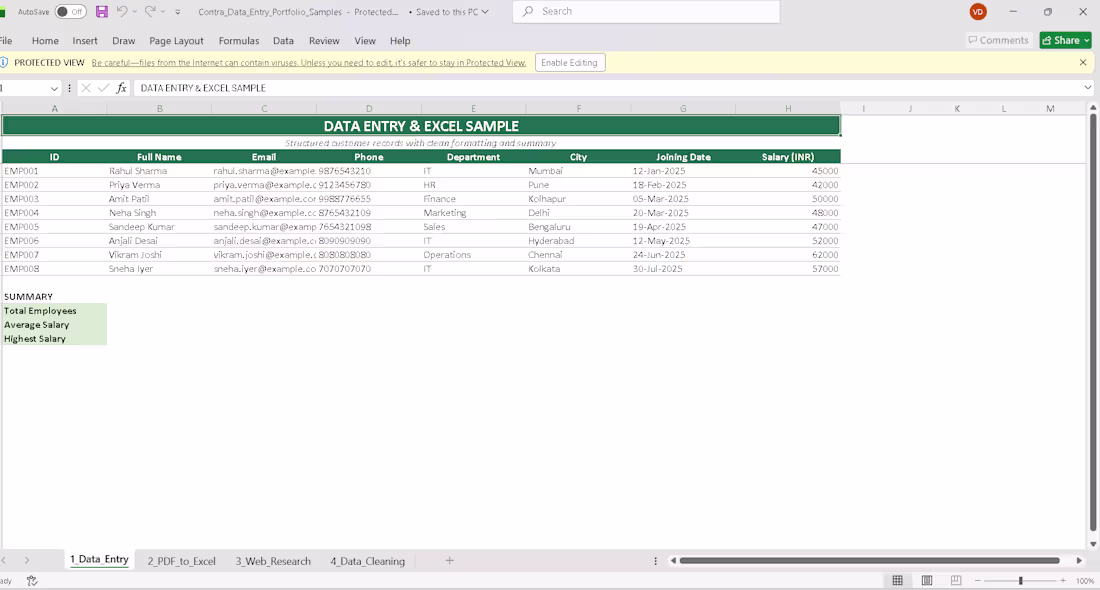Open Customize Quick Access Toolbar dropdown
The image size is (1100, 590).
[x=177, y=12]
